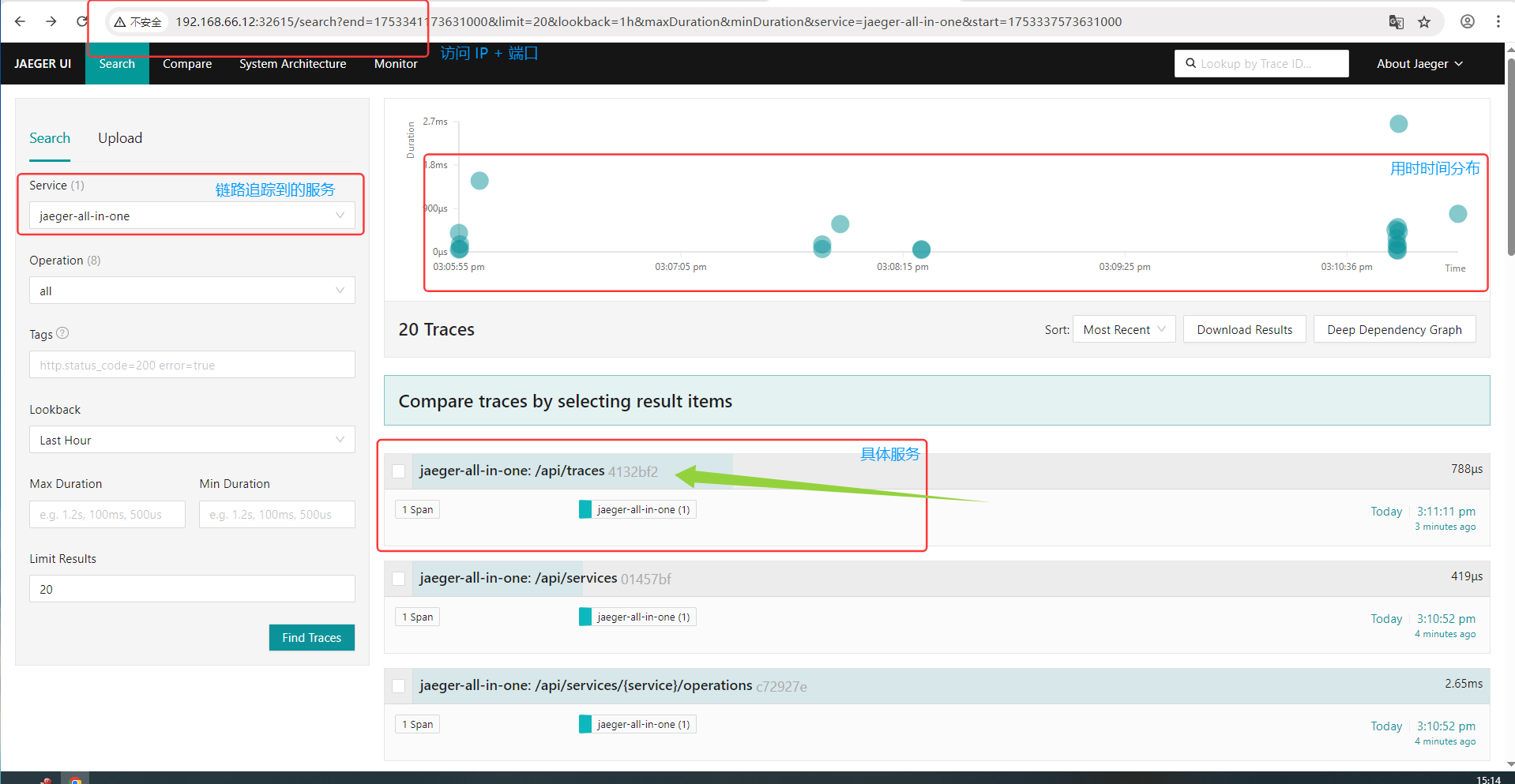Select the Search tab in side panel
The height and width of the screenshot is (784, 1515).
[x=50, y=138]
